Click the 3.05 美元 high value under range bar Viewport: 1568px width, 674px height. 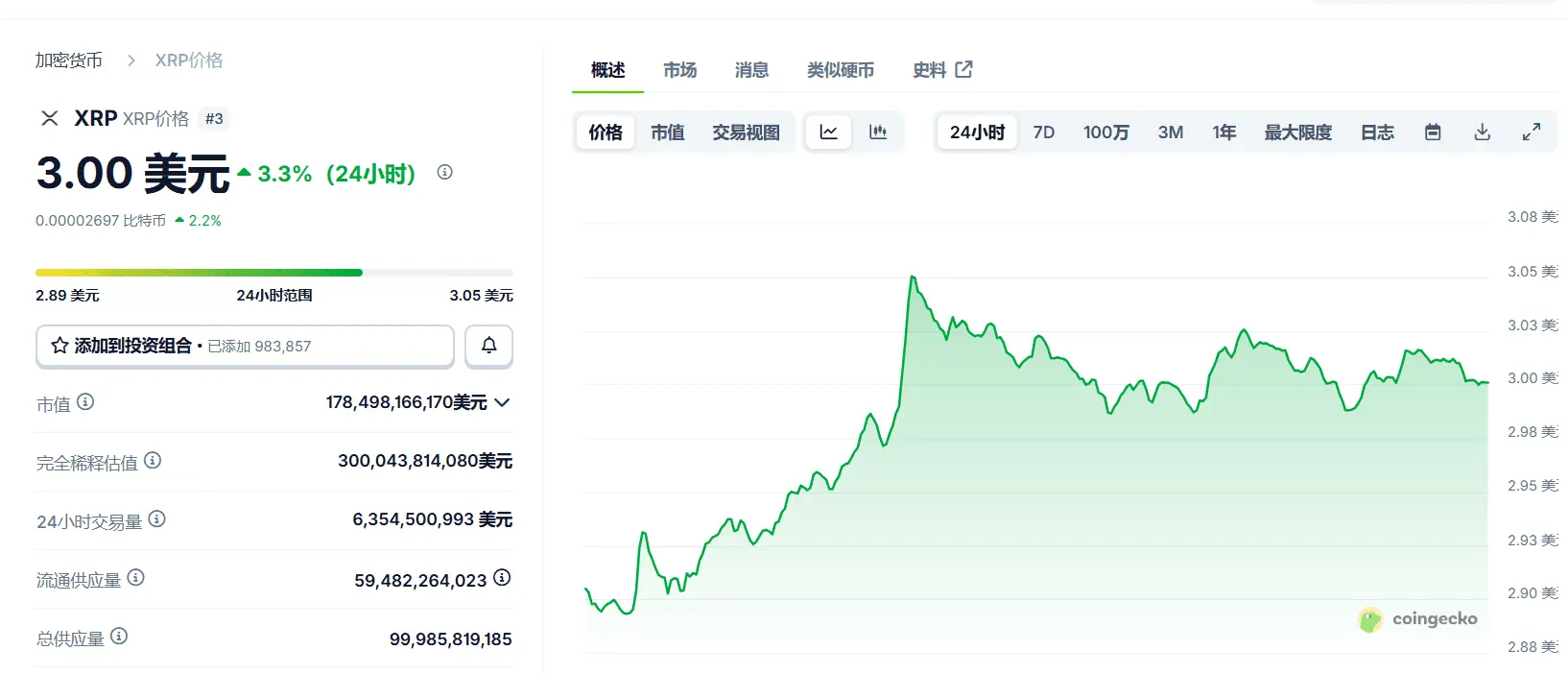tap(482, 296)
